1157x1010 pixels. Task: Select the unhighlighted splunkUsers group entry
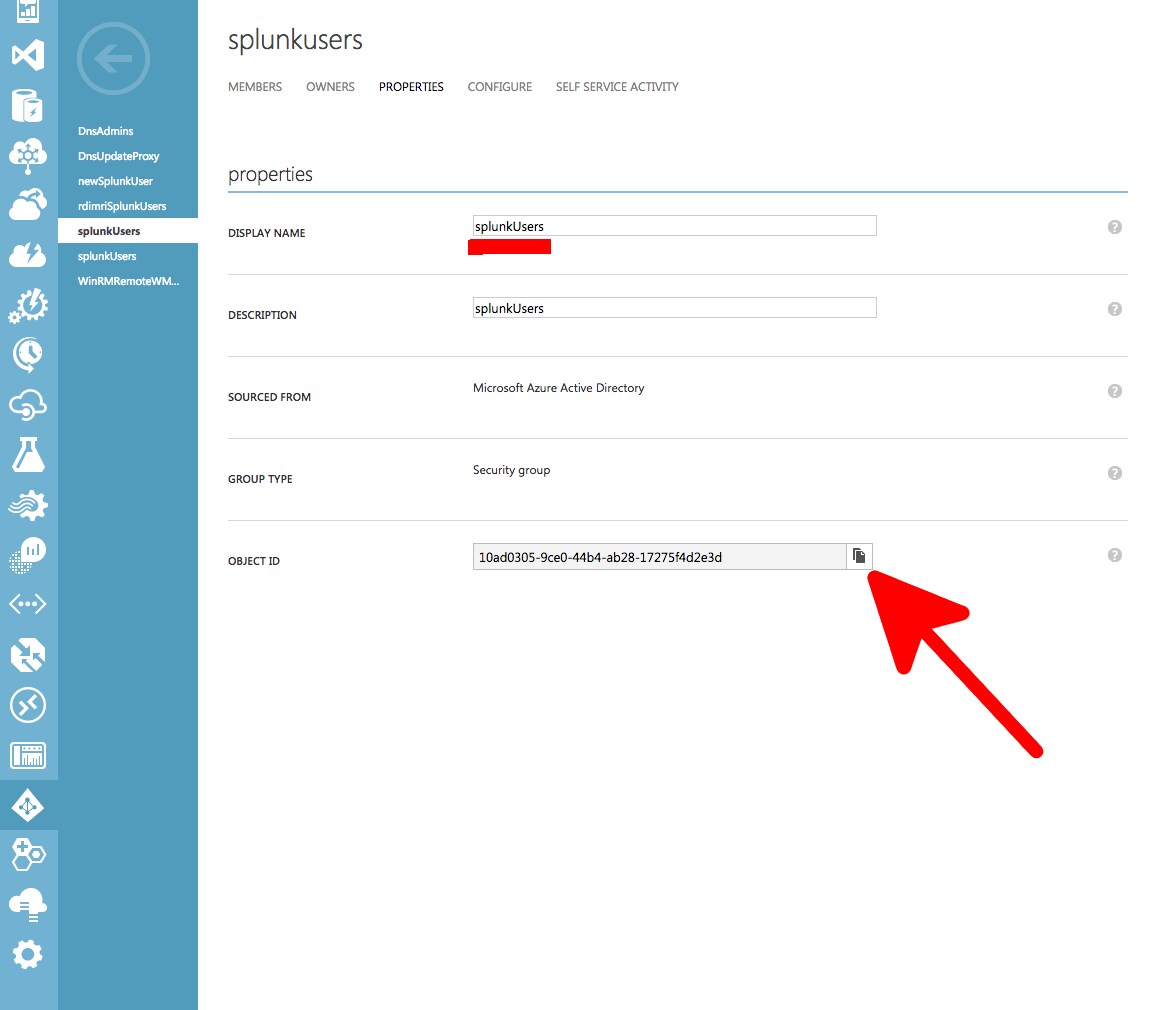(107, 256)
